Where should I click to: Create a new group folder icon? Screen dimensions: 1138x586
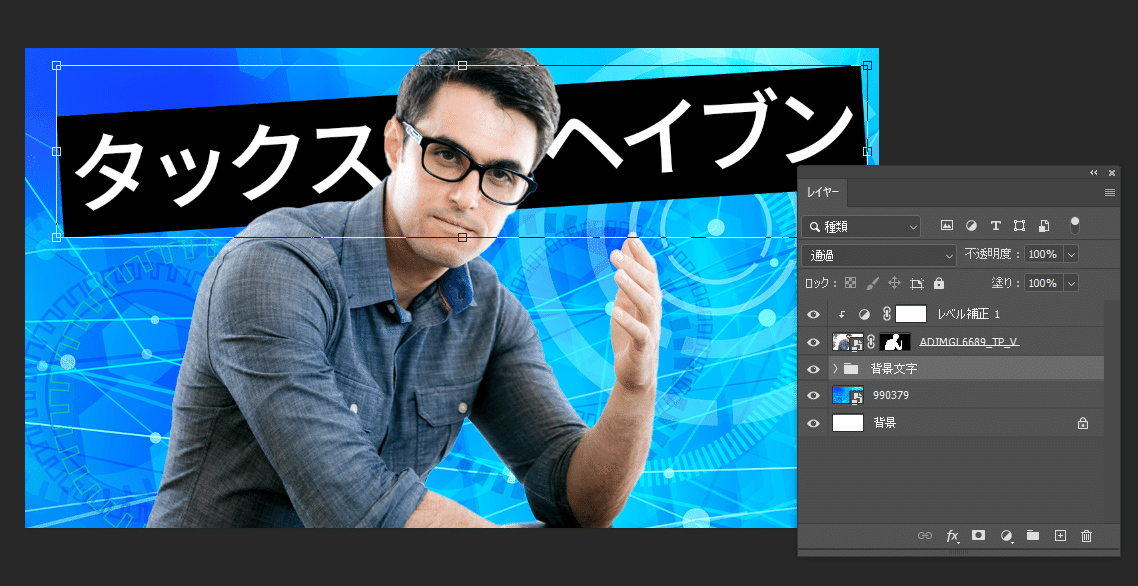[x=1033, y=535]
